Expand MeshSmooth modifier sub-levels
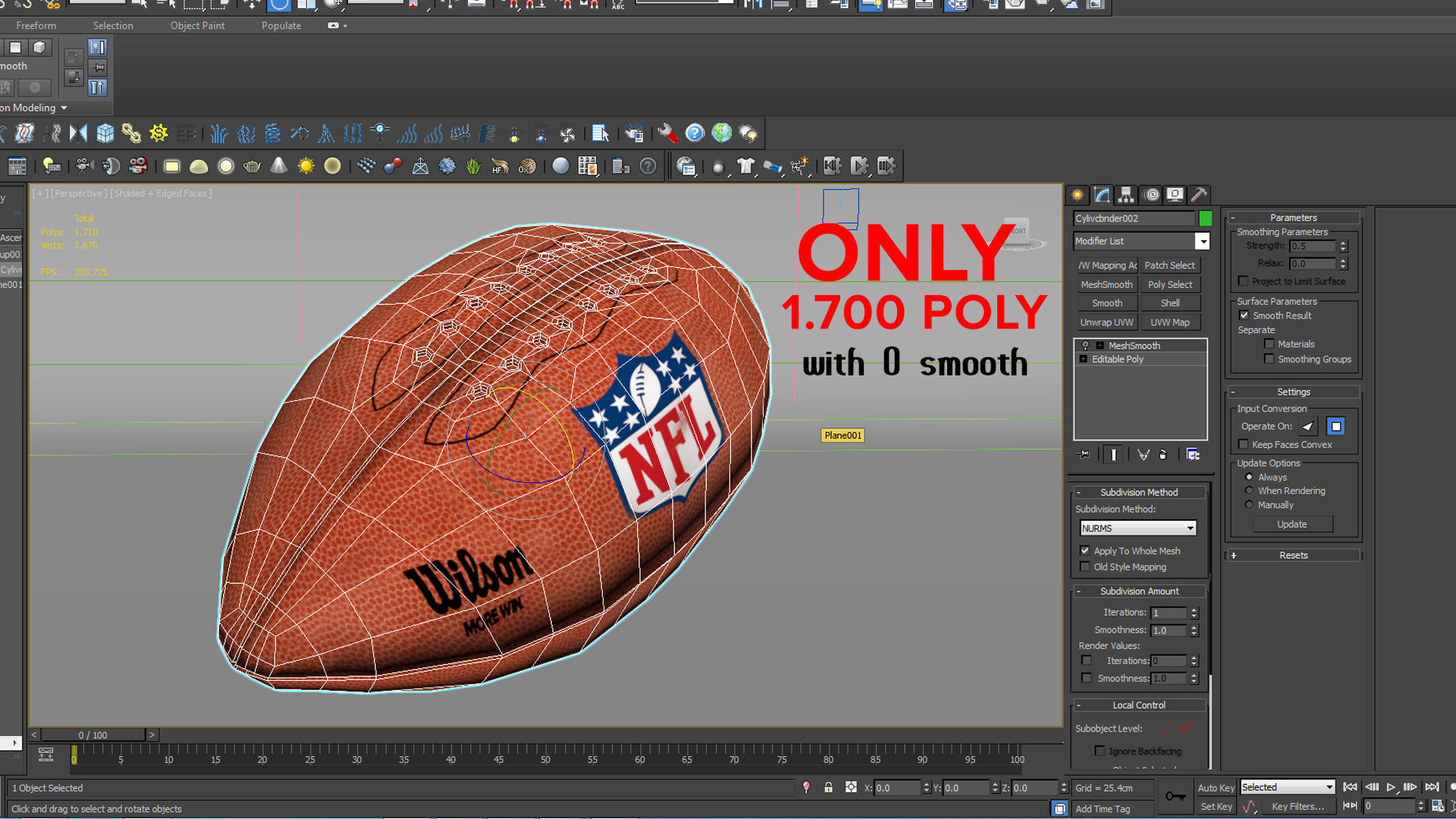 coord(1100,346)
